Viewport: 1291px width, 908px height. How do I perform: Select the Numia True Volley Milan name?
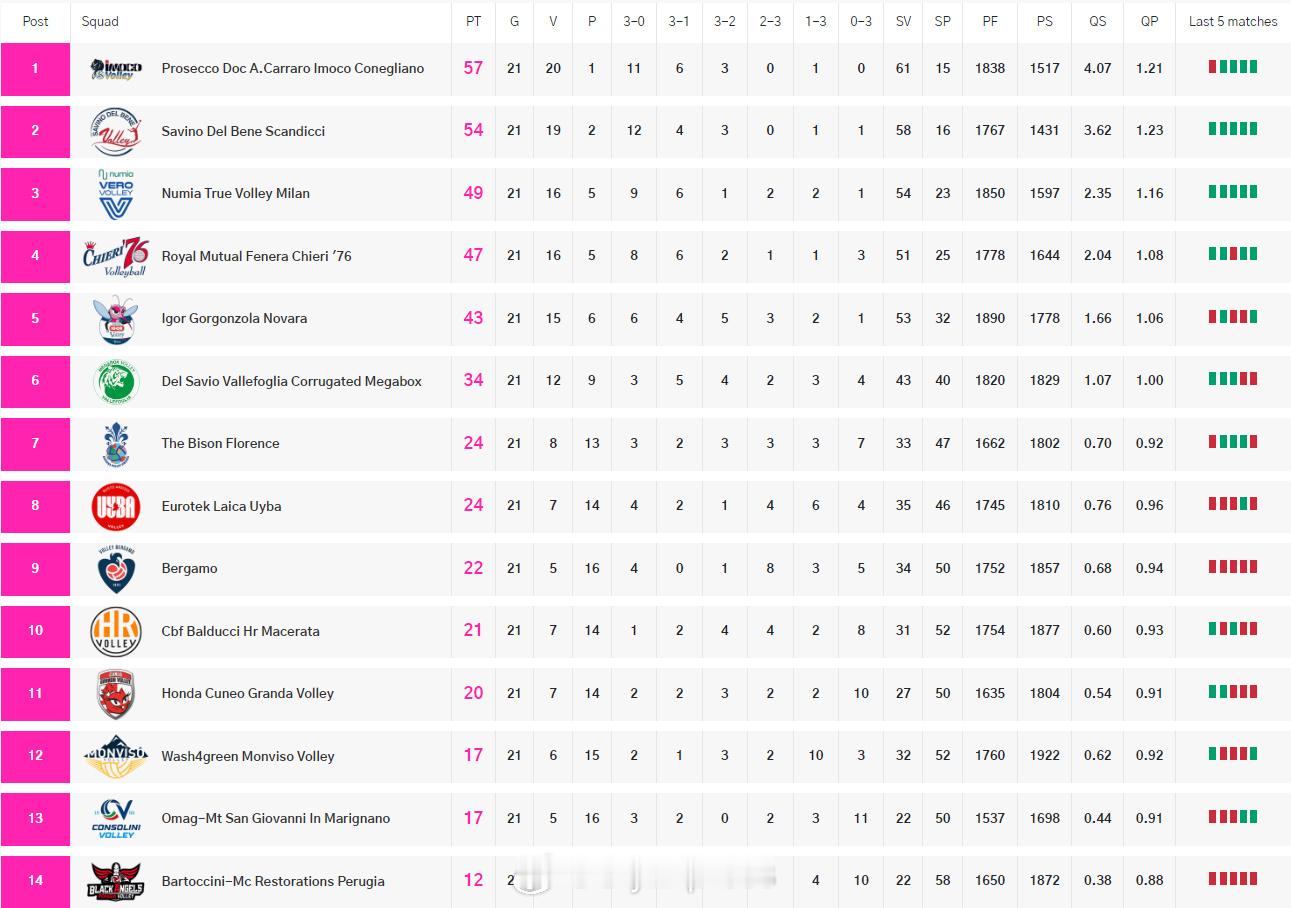coord(236,193)
